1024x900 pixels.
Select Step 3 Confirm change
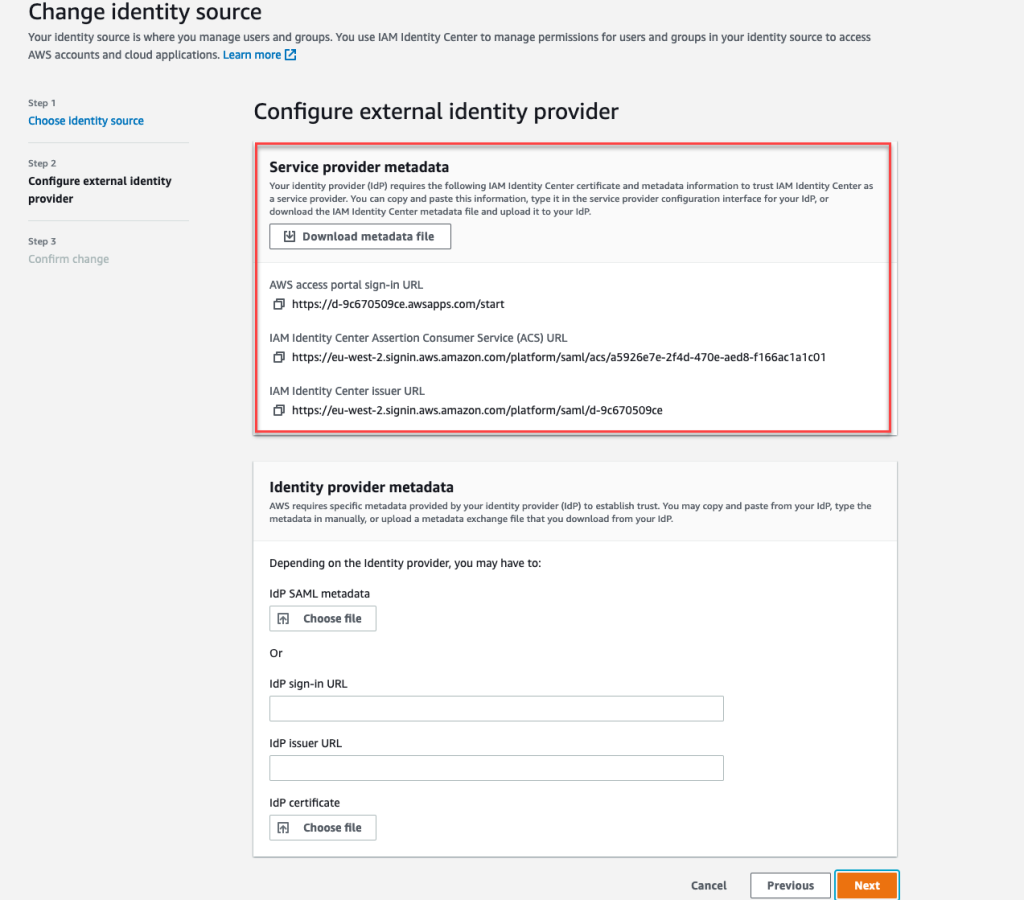(x=68, y=258)
